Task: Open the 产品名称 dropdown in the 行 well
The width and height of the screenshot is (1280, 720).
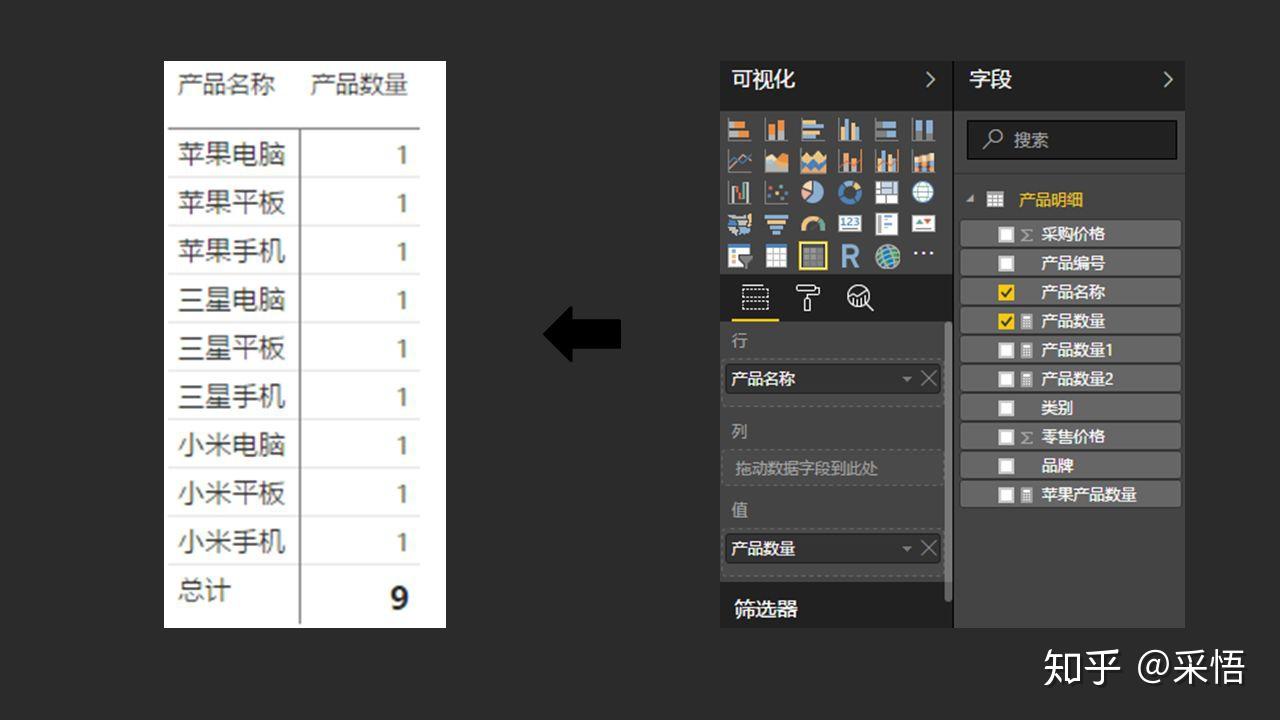Action: (908, 379)
